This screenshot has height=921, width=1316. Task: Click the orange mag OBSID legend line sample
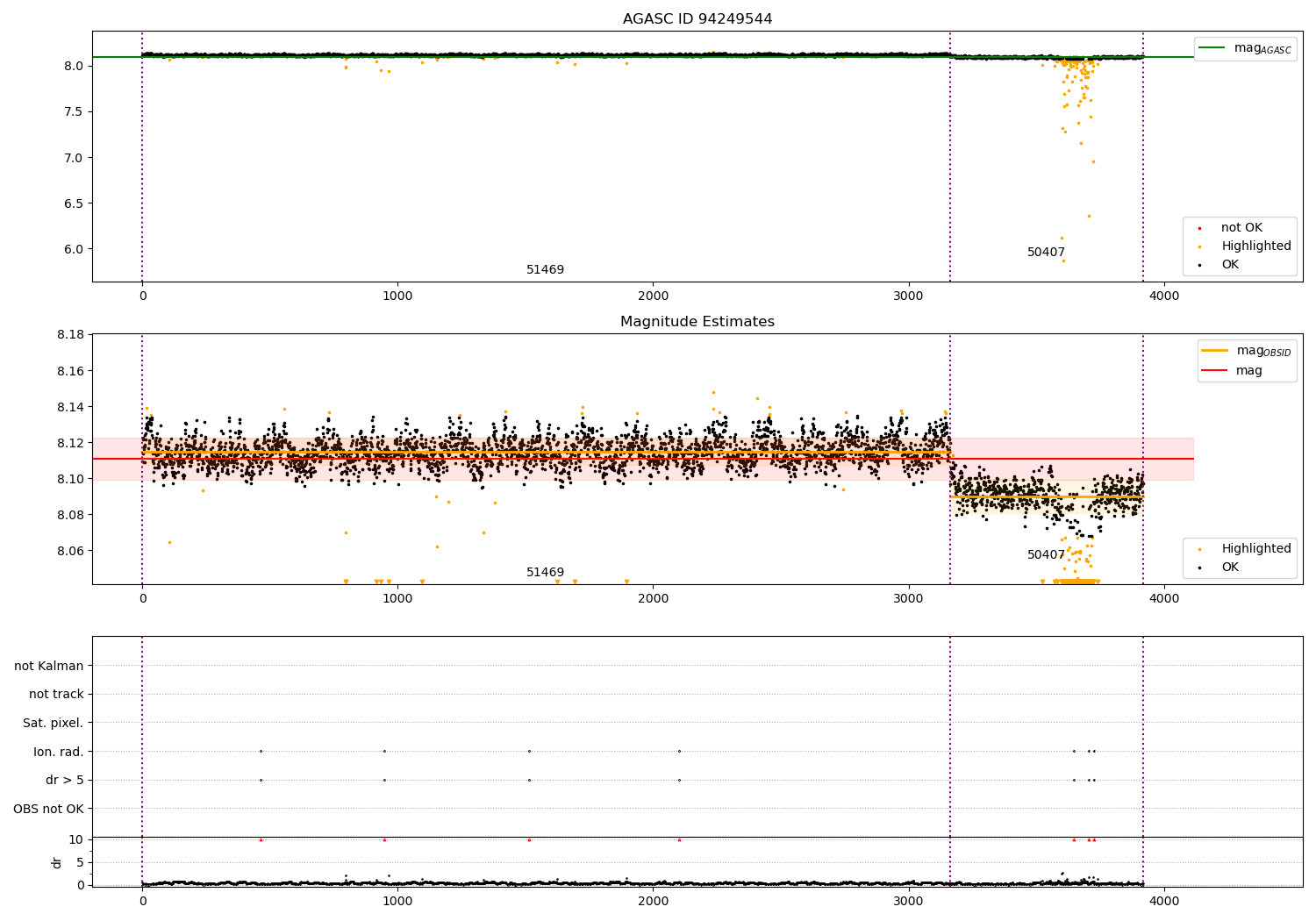pyautogui.click(x=1214, y=351)
